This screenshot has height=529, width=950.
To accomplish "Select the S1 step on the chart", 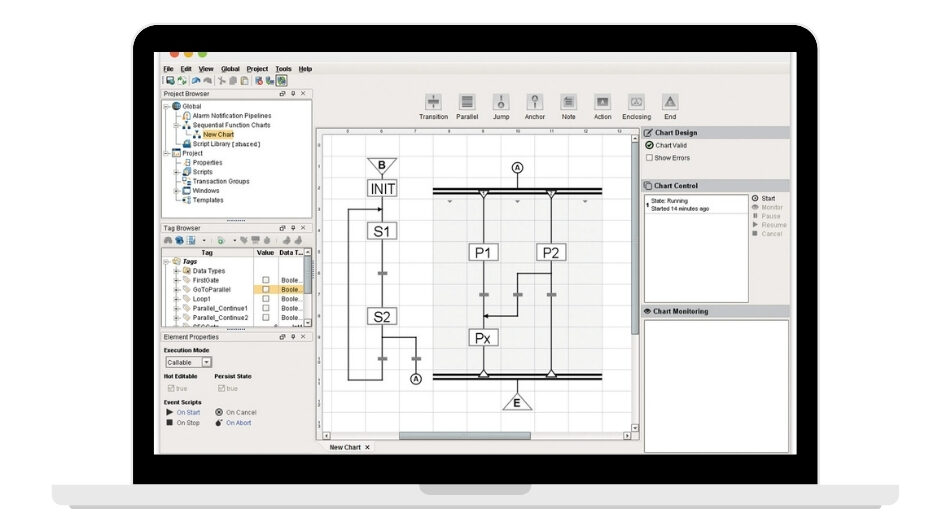I will tap(383, 230).
